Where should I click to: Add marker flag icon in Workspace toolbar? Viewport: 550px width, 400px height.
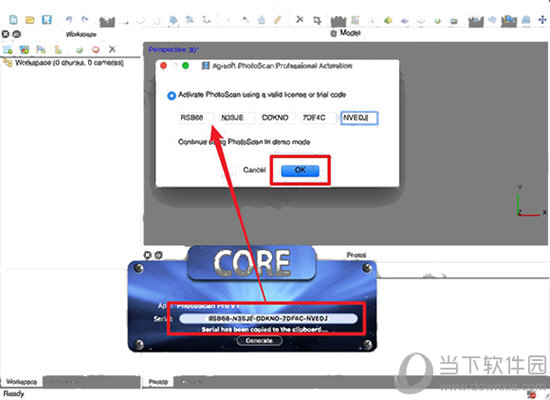[41, 50]
